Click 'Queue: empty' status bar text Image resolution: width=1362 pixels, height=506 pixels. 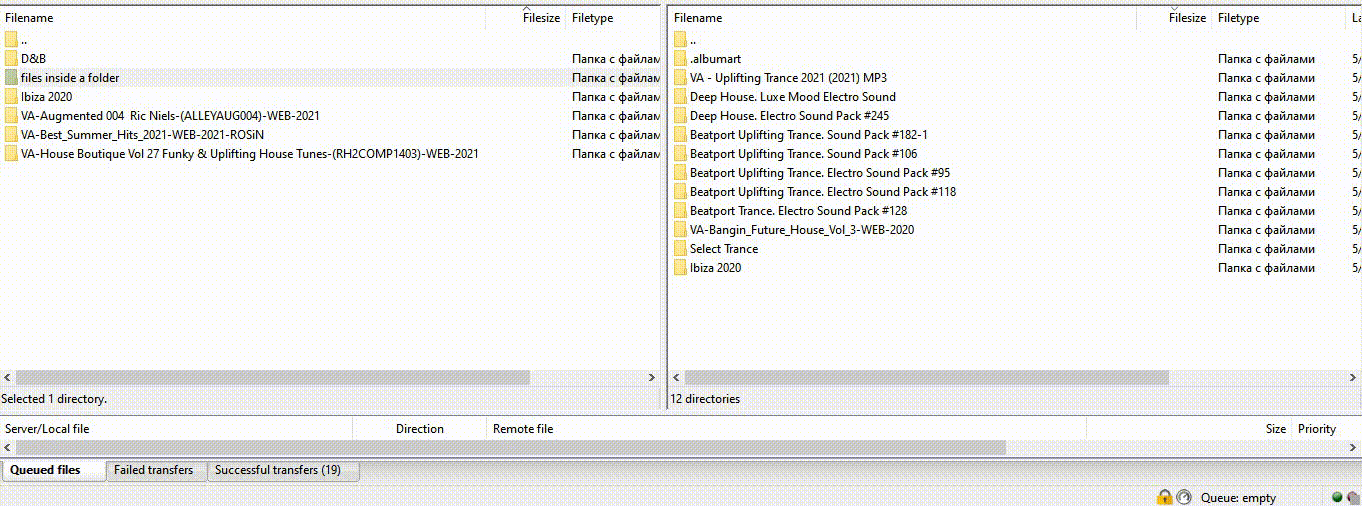pyautogui.click(x=1238, y=498)
